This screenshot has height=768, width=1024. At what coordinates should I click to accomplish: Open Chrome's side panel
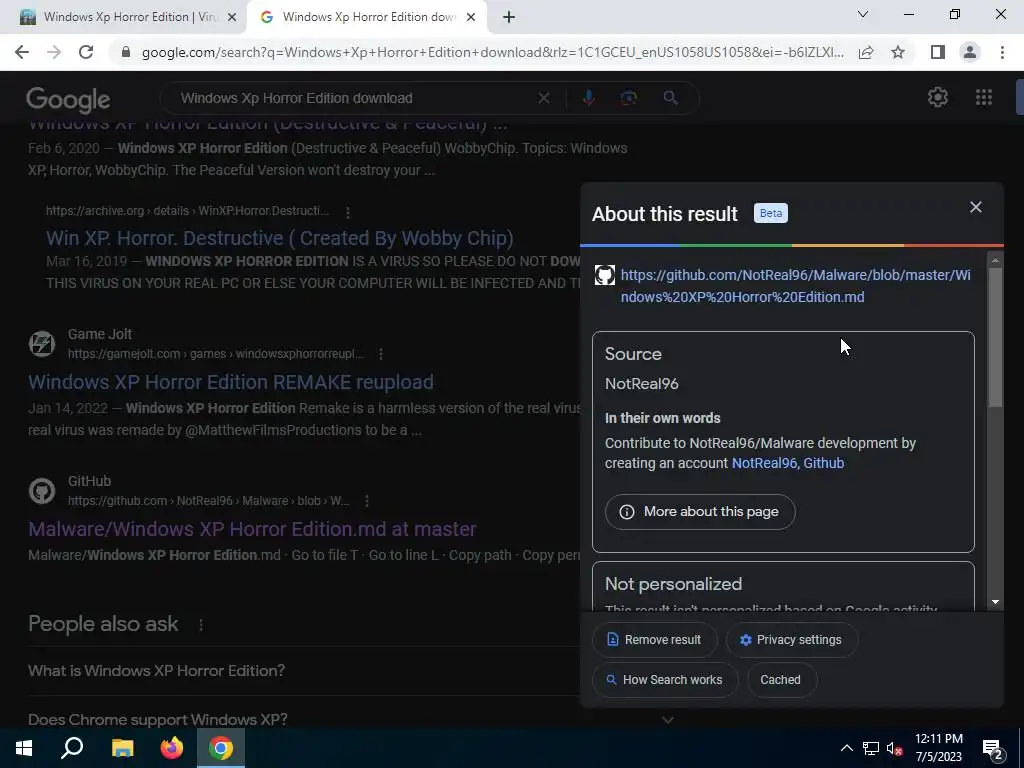tap(938, 52)
